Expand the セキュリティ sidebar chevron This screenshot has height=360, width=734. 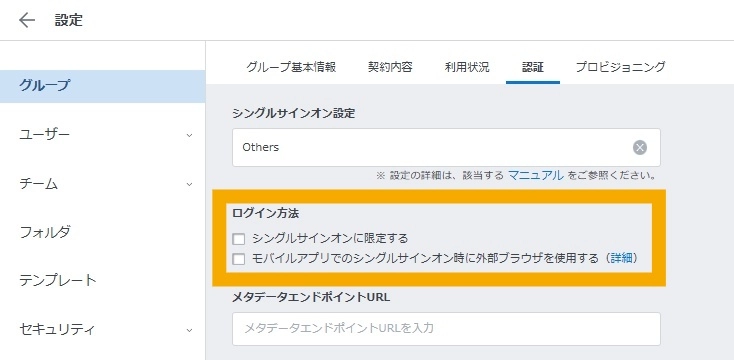[x=189, y=330]
